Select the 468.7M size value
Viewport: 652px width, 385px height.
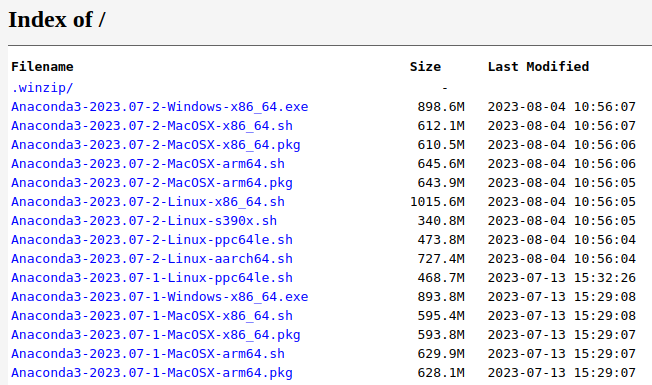coord(441,278)
